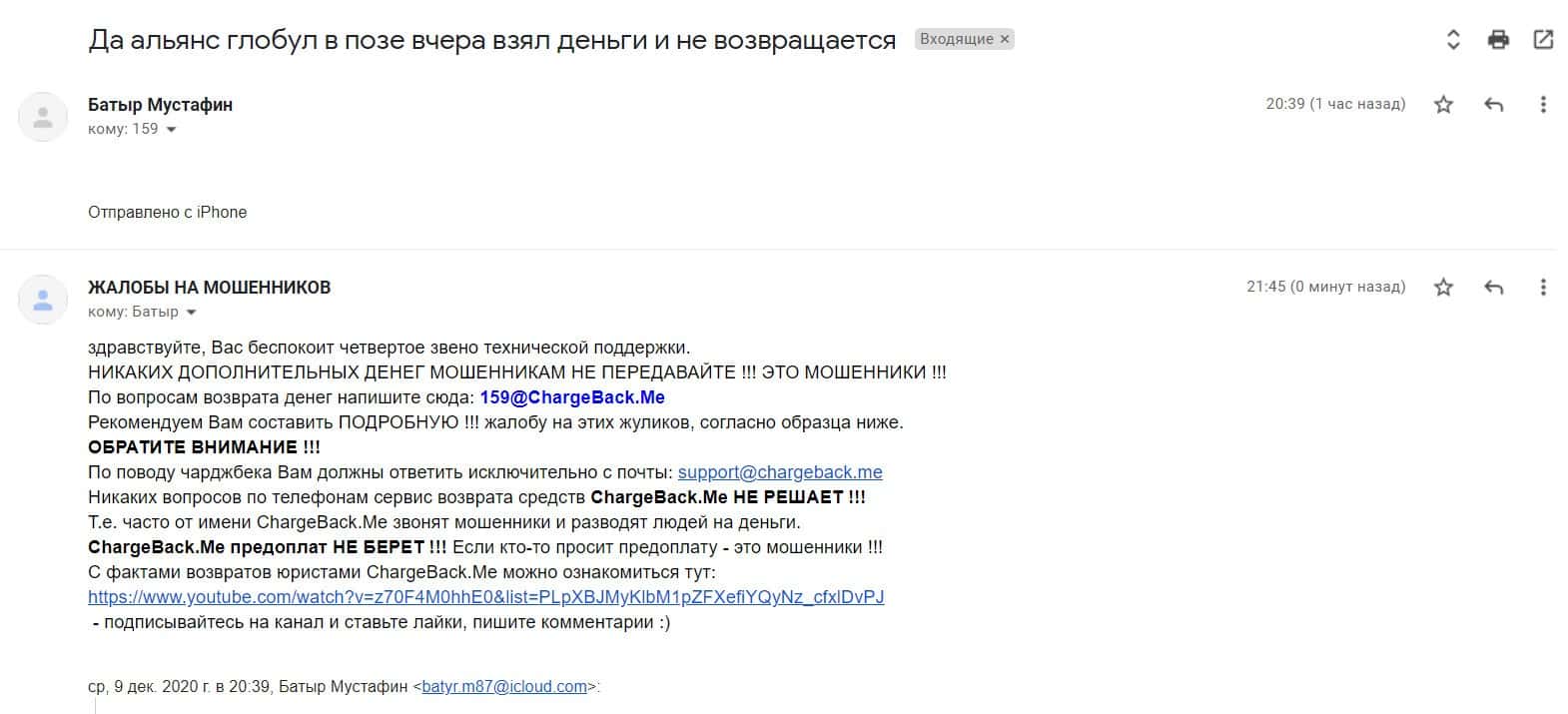Star the ЖАЛОБЫ НА МОШЕННИКОВ message
The height and width of the screenshot is (714, 1568).
(1443, 288)
